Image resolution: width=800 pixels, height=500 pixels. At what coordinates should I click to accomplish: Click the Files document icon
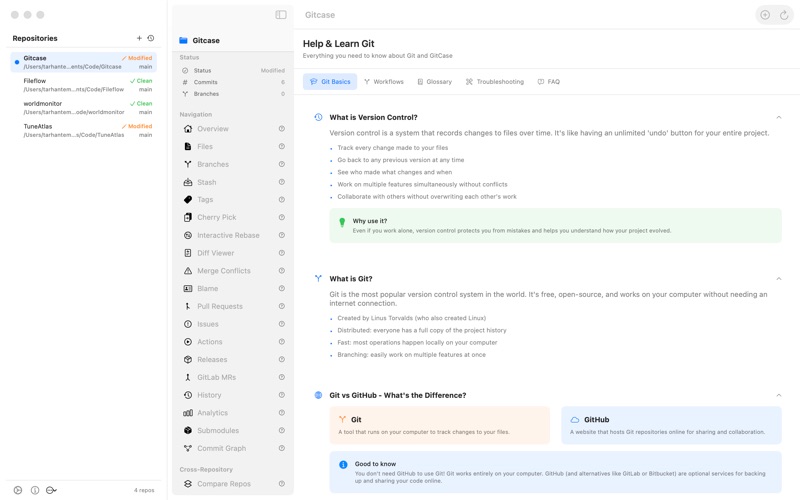click(188, 146)
